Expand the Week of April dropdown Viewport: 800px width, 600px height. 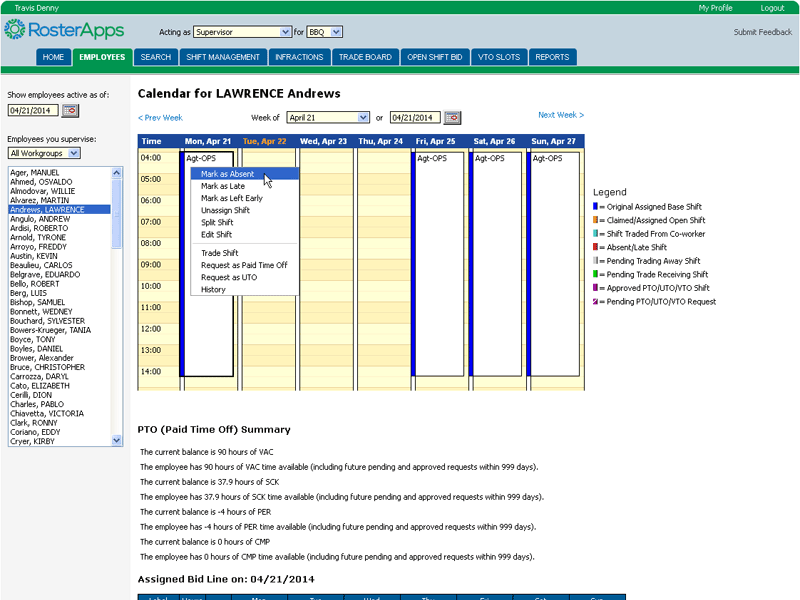click(363, 117)
